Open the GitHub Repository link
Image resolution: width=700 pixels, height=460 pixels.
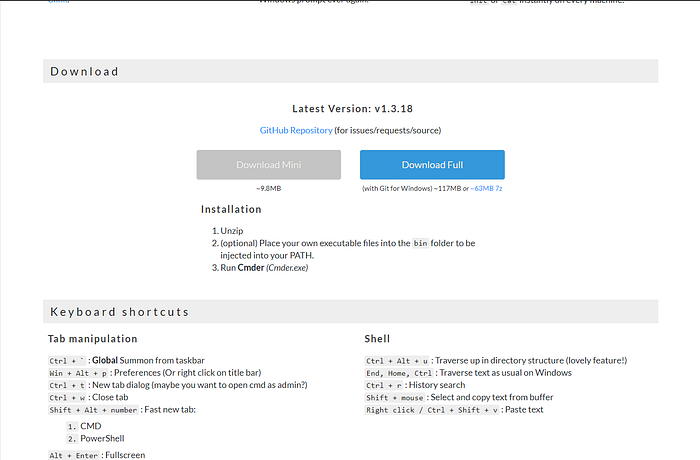coord(296,130)
